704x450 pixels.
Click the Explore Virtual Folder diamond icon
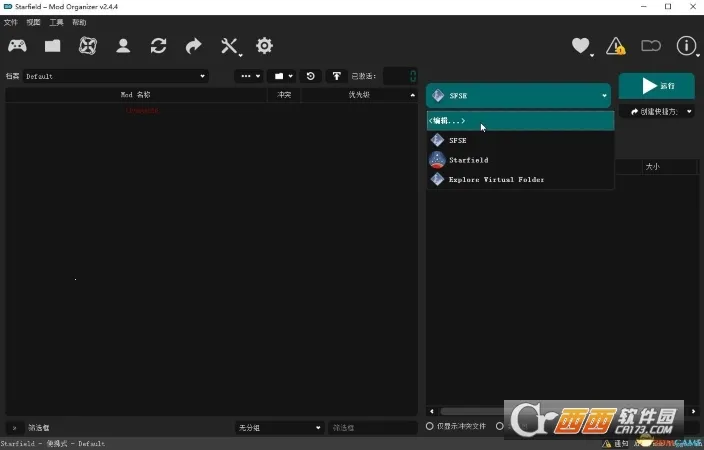pyautogui.click(x=437, y=179)
